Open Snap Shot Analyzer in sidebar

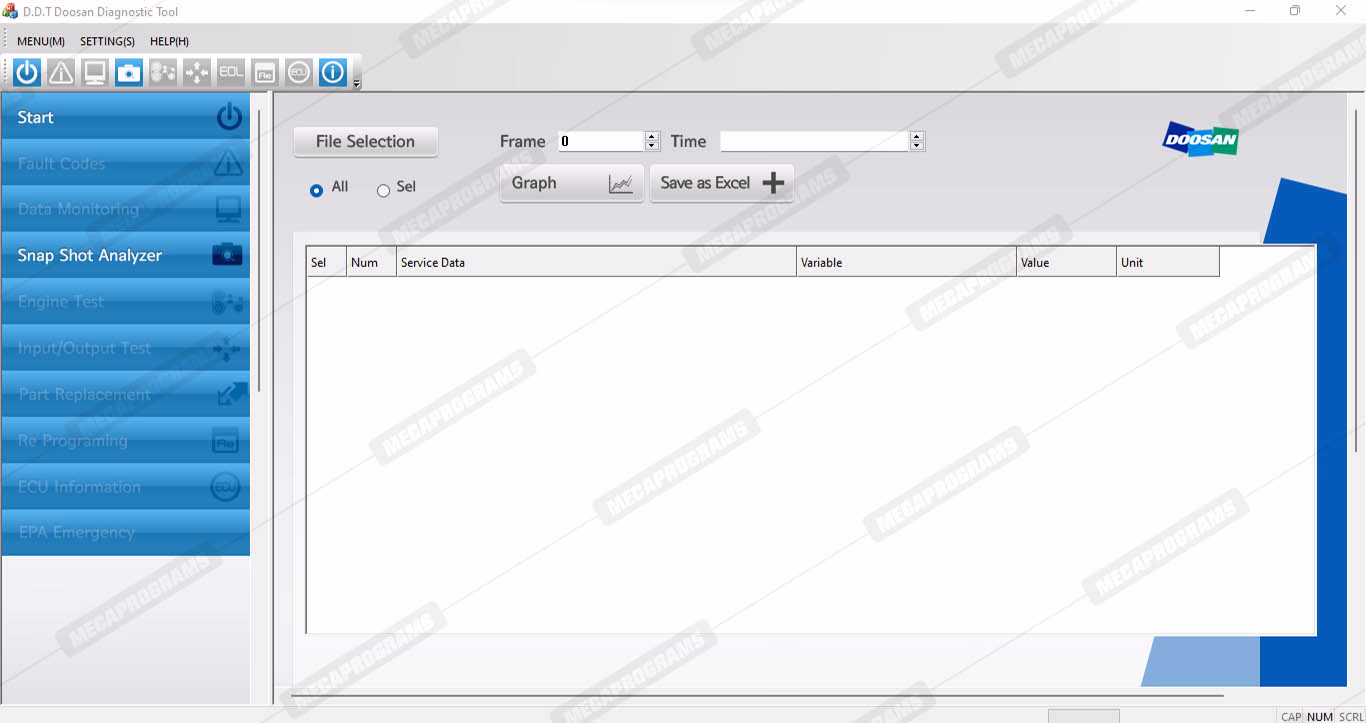coord(125,256)
